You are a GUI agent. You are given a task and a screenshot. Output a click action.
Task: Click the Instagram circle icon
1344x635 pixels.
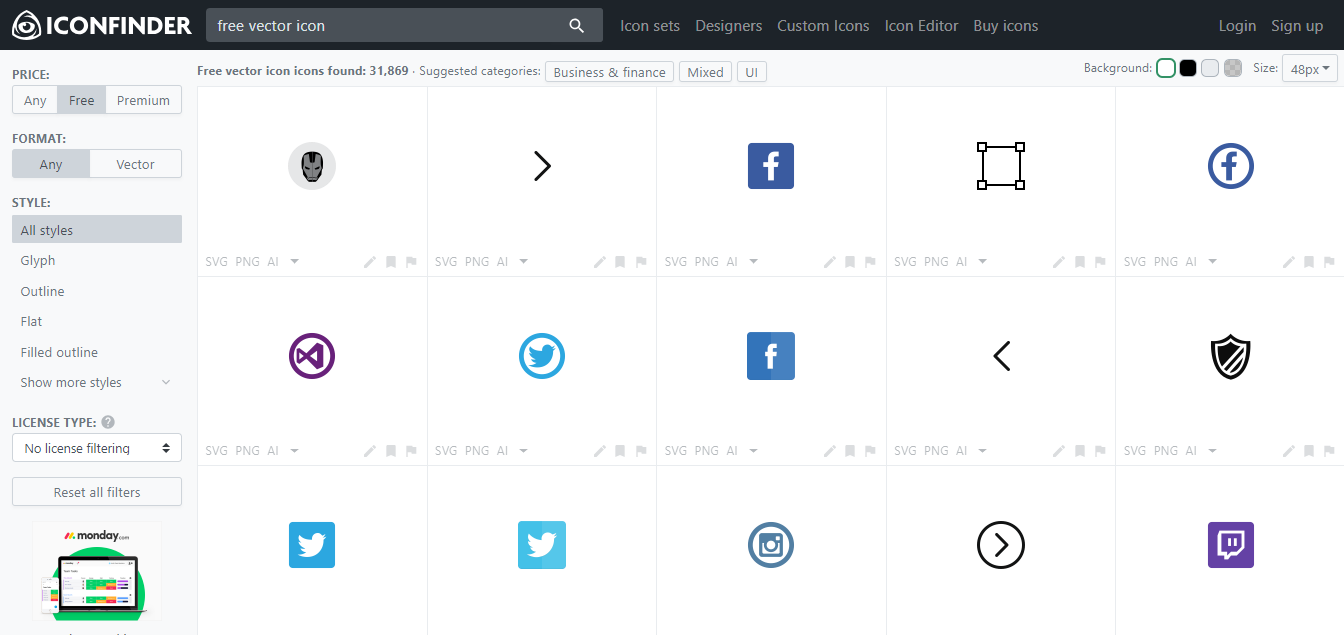tap(771, 545)
